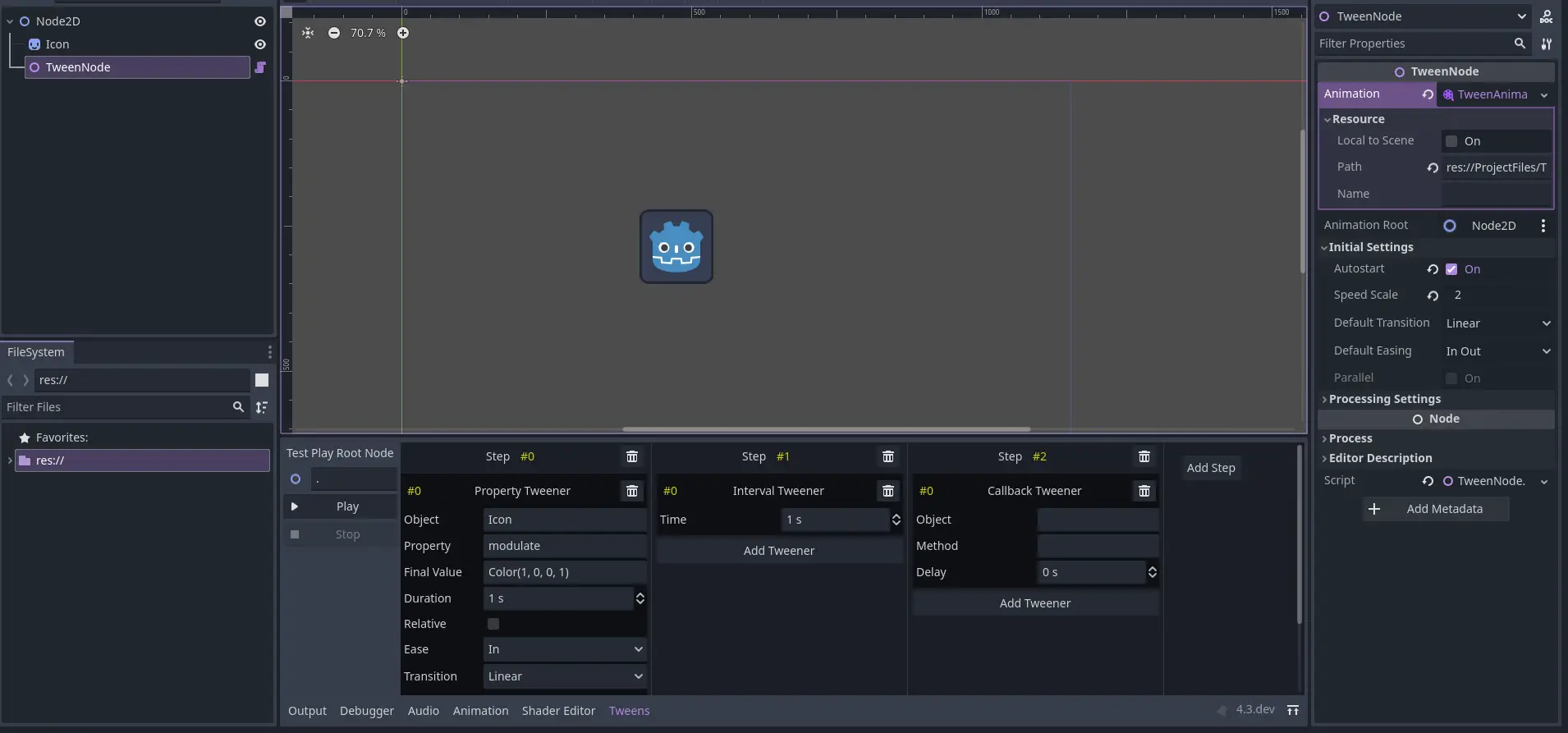This screenshot has width=1568, height=733.
Task: Click the resource Name field
Action: [1497, 195]
